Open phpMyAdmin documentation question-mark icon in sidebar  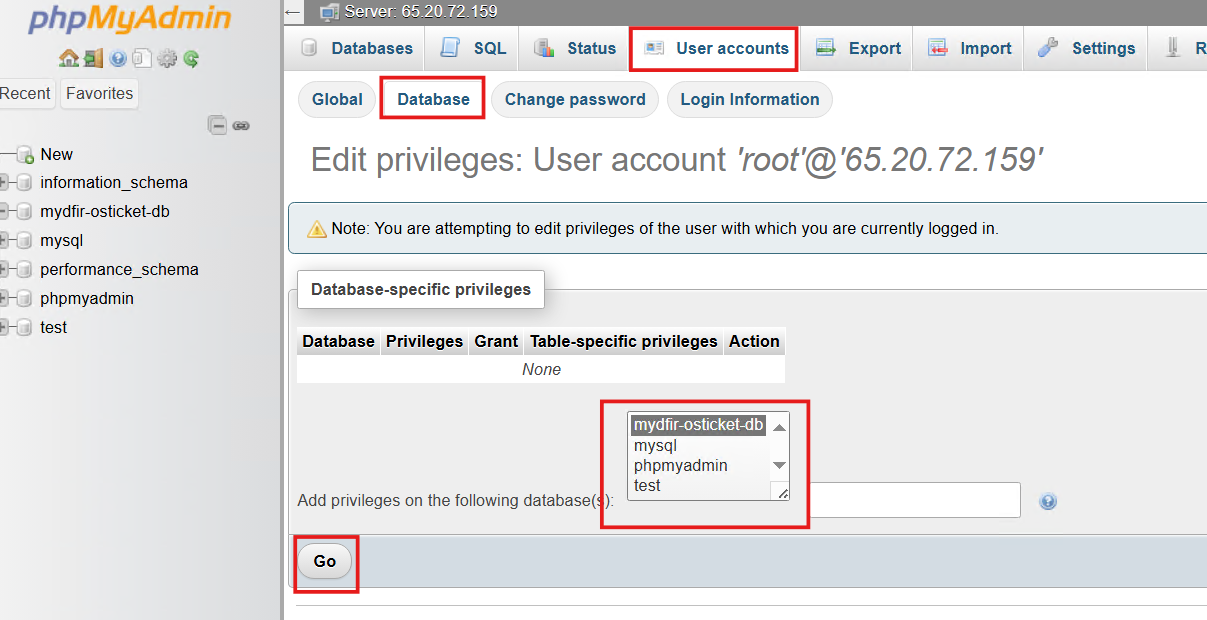click(x=118, y=59)
